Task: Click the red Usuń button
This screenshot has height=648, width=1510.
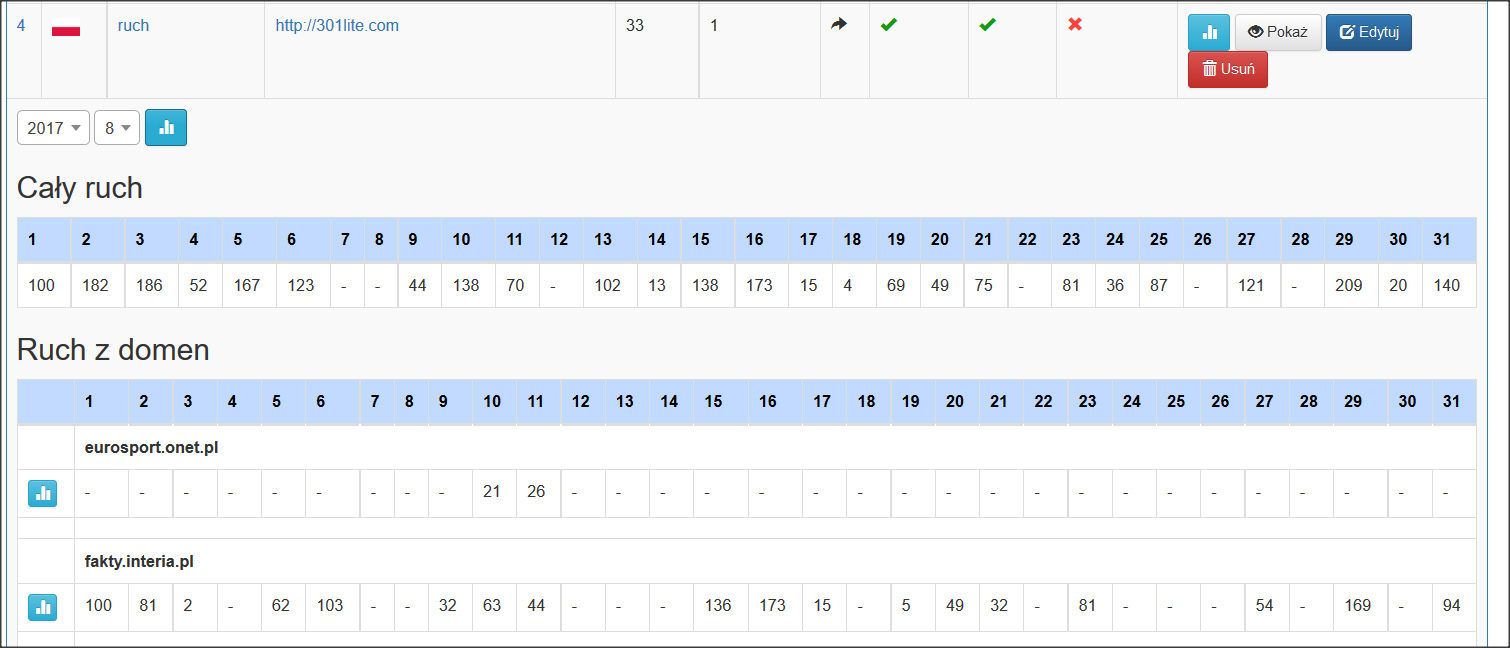Action: coord(1228,69)
